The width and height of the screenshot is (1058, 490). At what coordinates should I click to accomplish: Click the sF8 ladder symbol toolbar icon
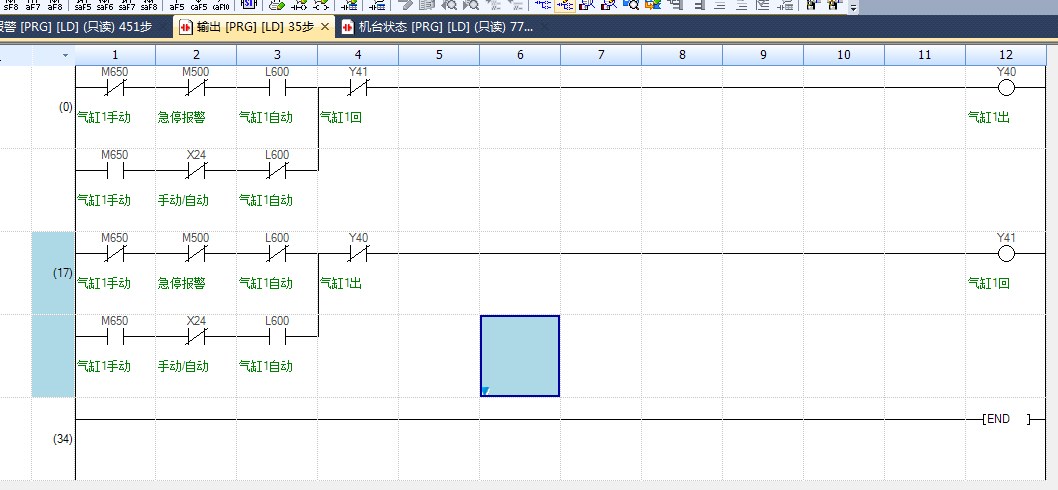(x=11, y=5)
